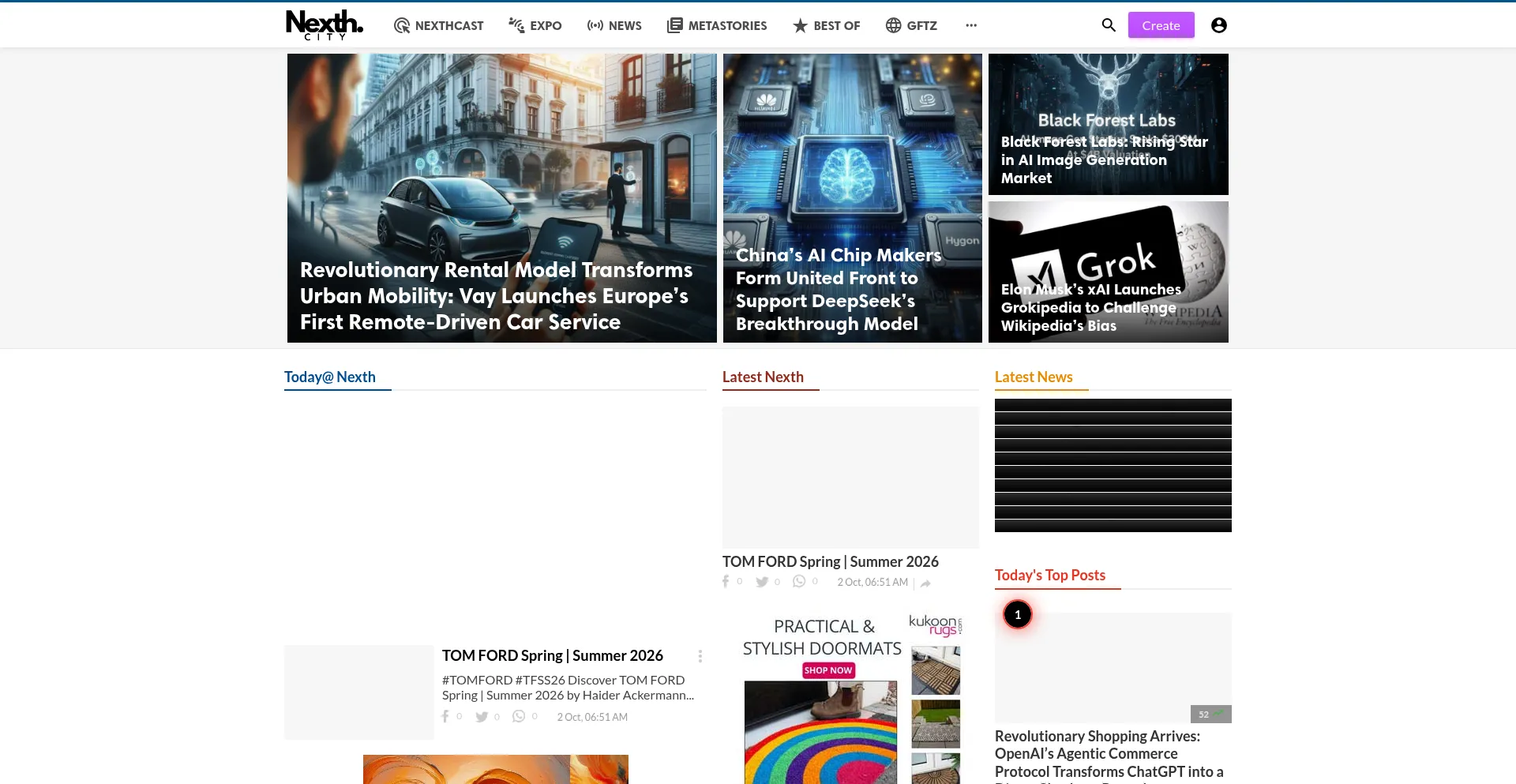Open the three-dot more menu in navbar
This screenshot has height=784, width=1516.
pos(971,25)
